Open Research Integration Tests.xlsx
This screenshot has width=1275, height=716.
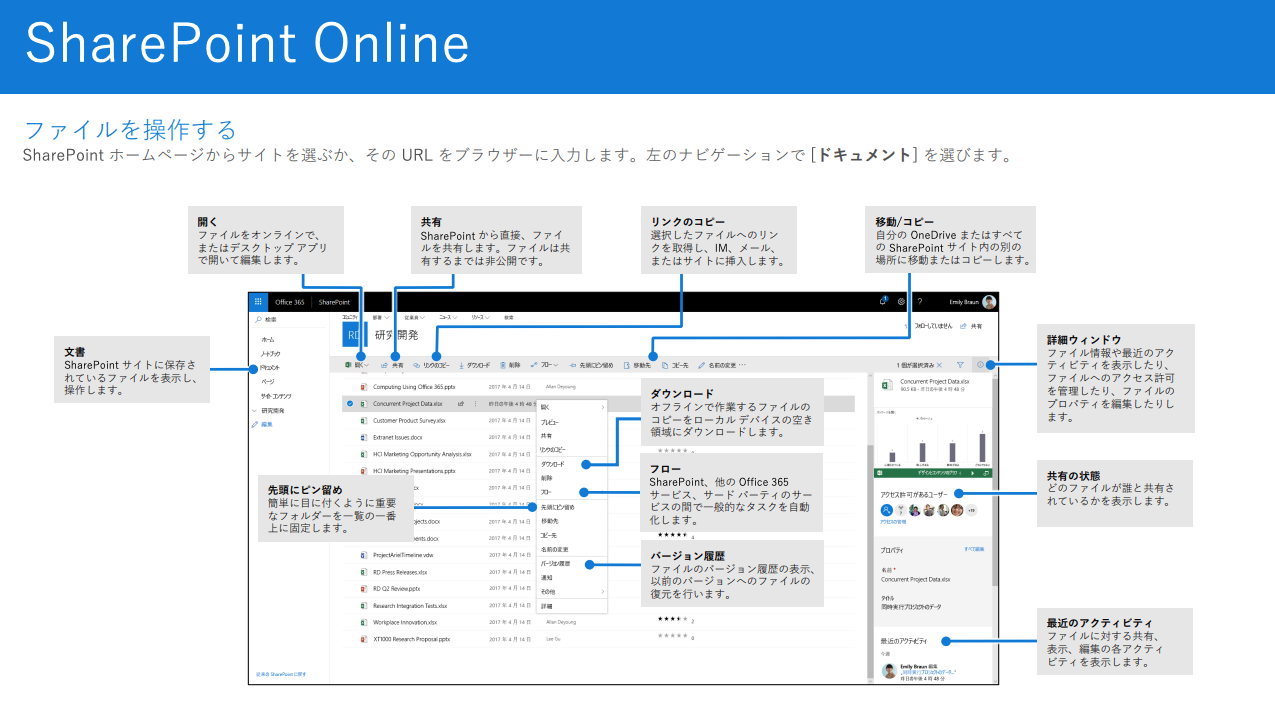coord(410,606)
